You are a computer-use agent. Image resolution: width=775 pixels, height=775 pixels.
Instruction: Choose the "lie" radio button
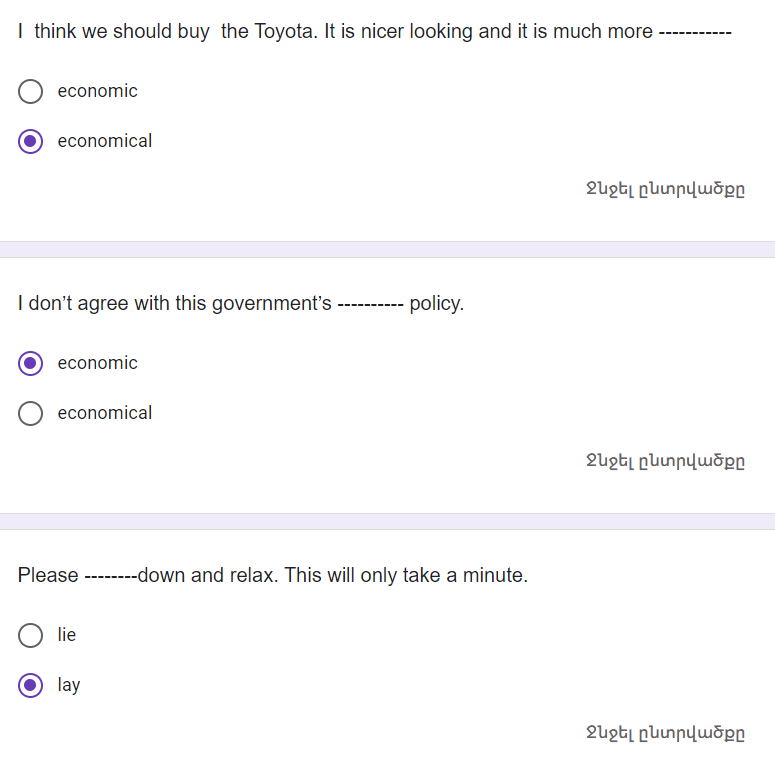pos(31,635)
